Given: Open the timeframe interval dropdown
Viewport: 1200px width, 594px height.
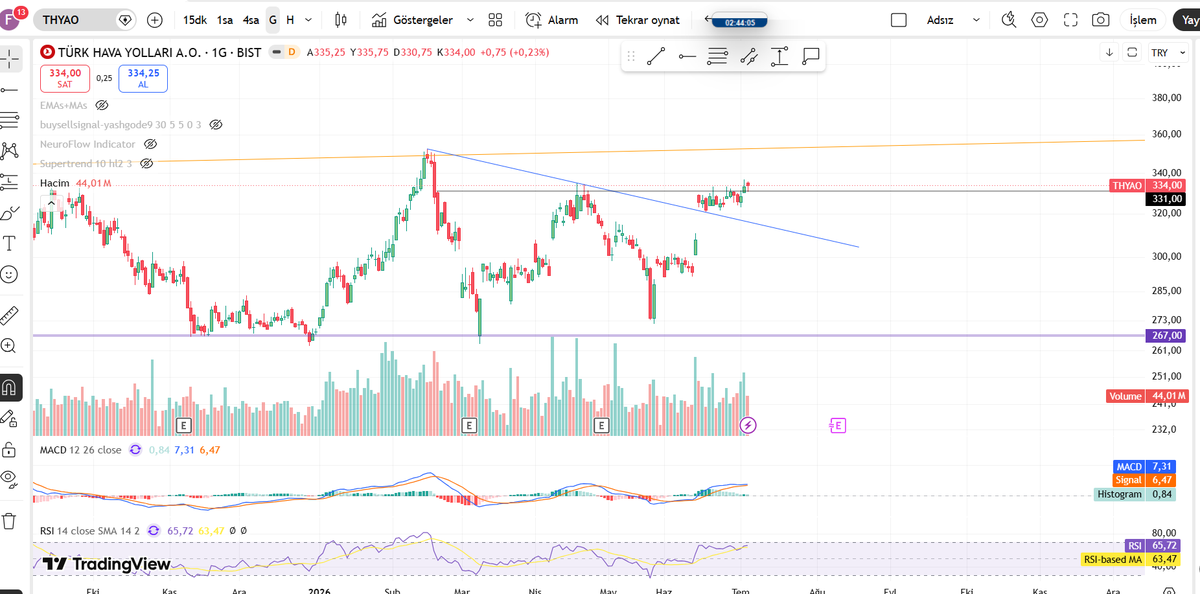Looking at the screenshot, I should [x=308, y=20].
